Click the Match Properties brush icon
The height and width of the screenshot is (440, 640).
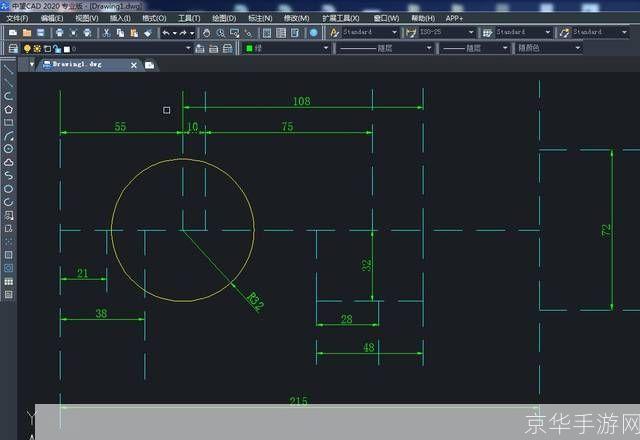pos(148,33)
